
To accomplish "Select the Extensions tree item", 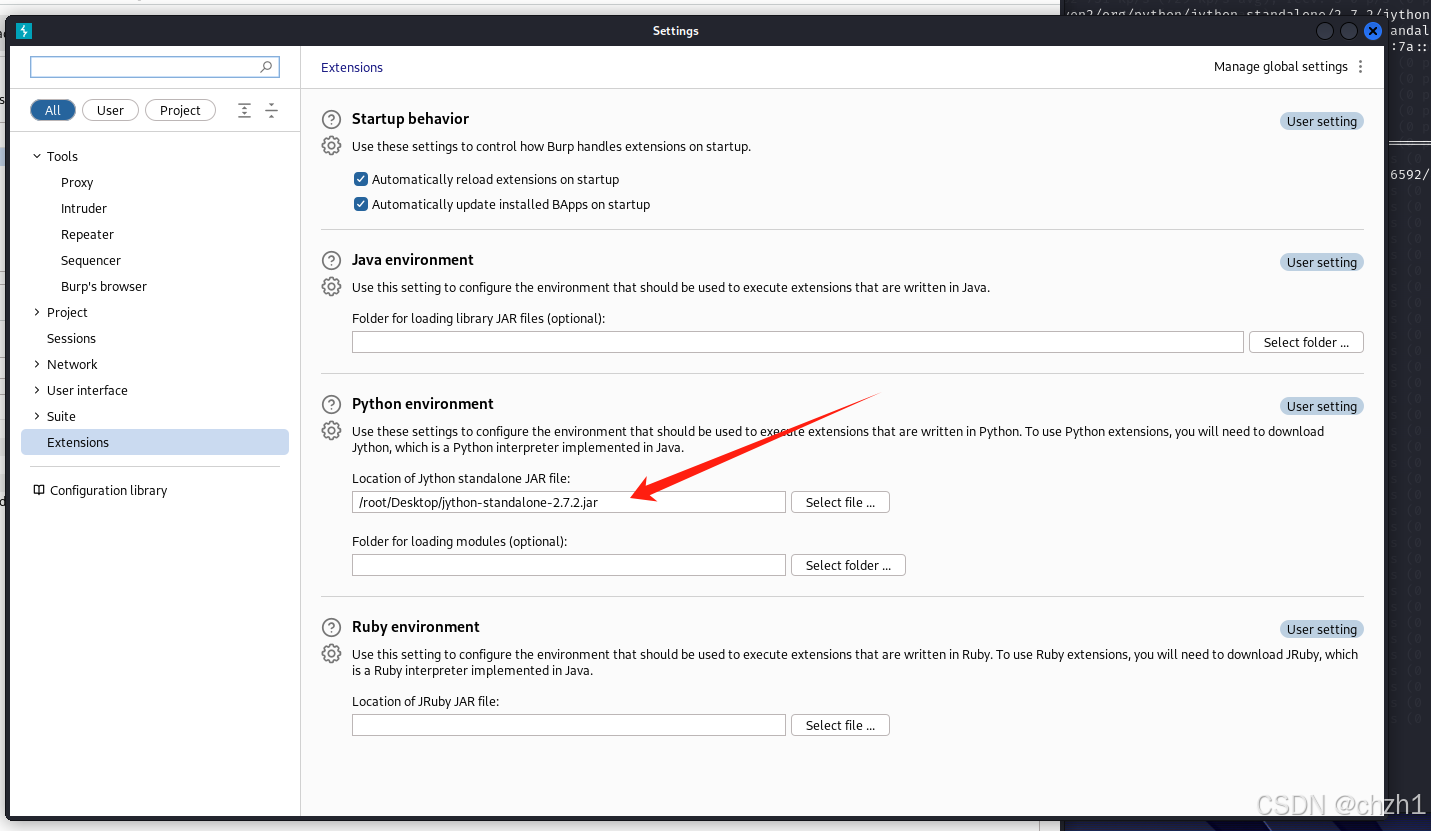I will point(155,442).
